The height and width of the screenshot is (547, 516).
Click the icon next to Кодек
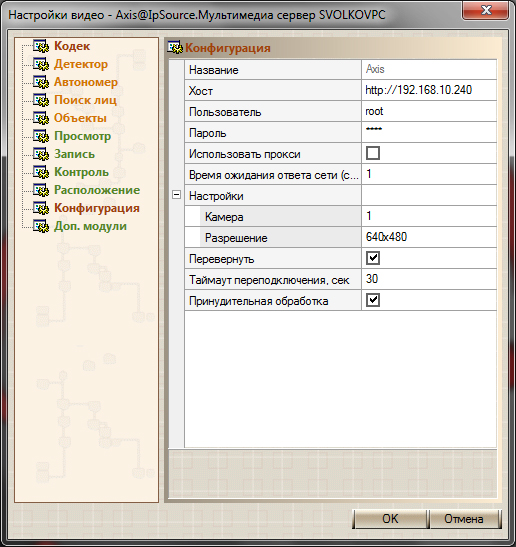(41, 46)
